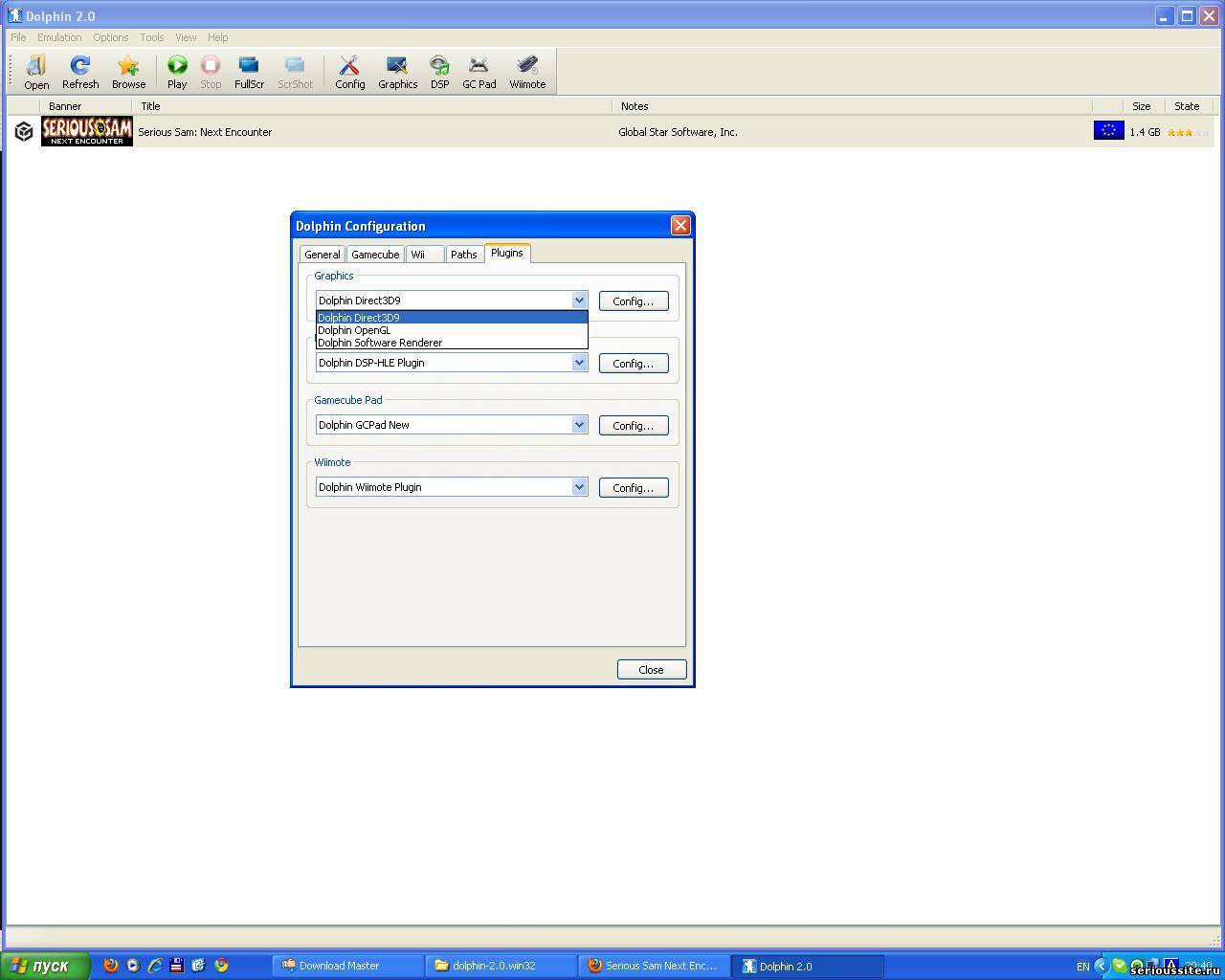Click Config button for Gamecube Pad
This screenshot has width=1225, height=980.
click(634, 426)
